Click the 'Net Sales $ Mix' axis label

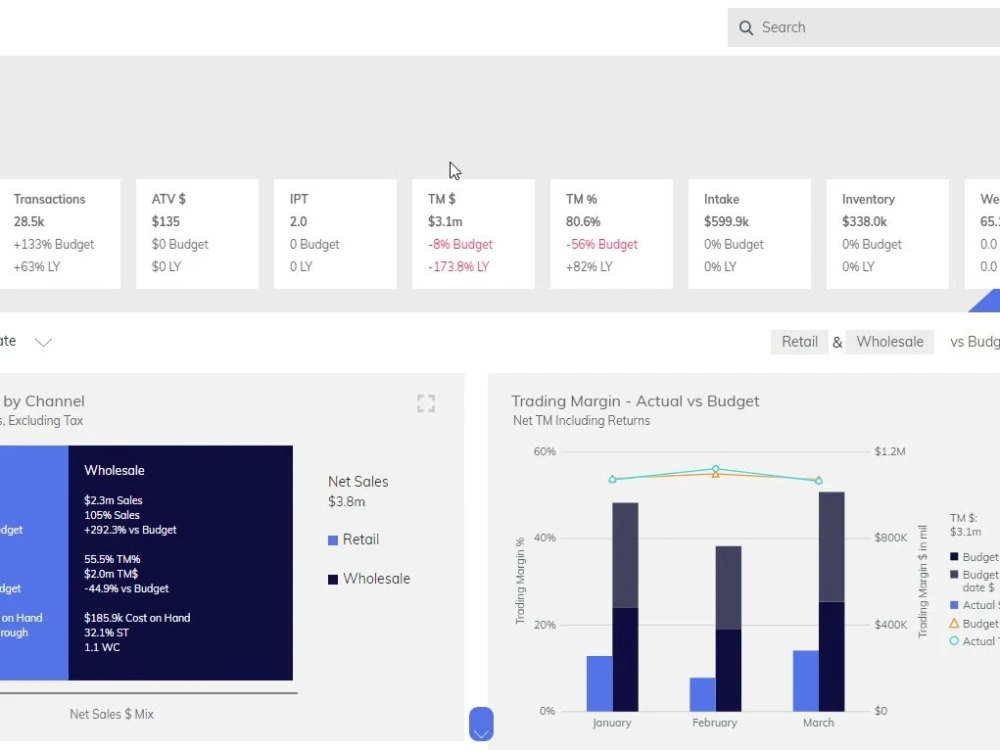(112, 714)
